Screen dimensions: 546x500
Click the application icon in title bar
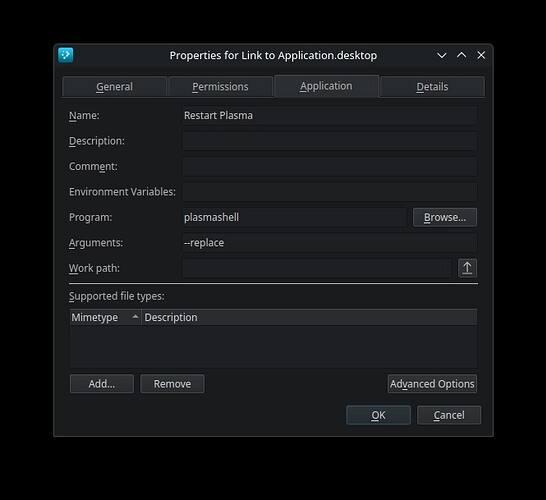click(x=66, y=55)
